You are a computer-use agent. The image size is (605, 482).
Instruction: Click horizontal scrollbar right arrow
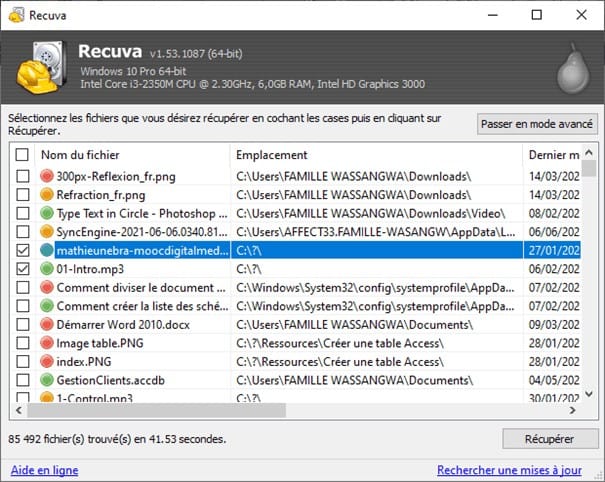point(573,410)
